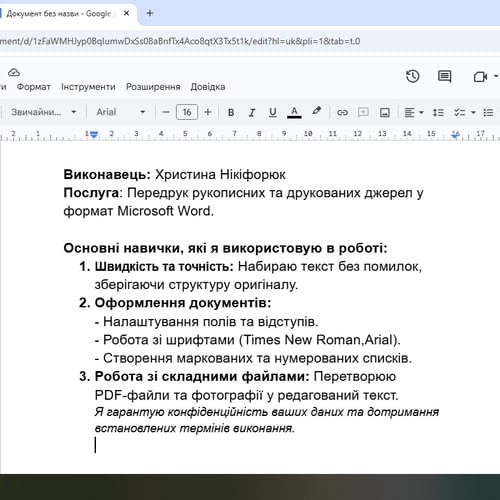Open the Довідка menu
Image resolution: width=500 pixels, height=500 pixels.
[208, 87]
